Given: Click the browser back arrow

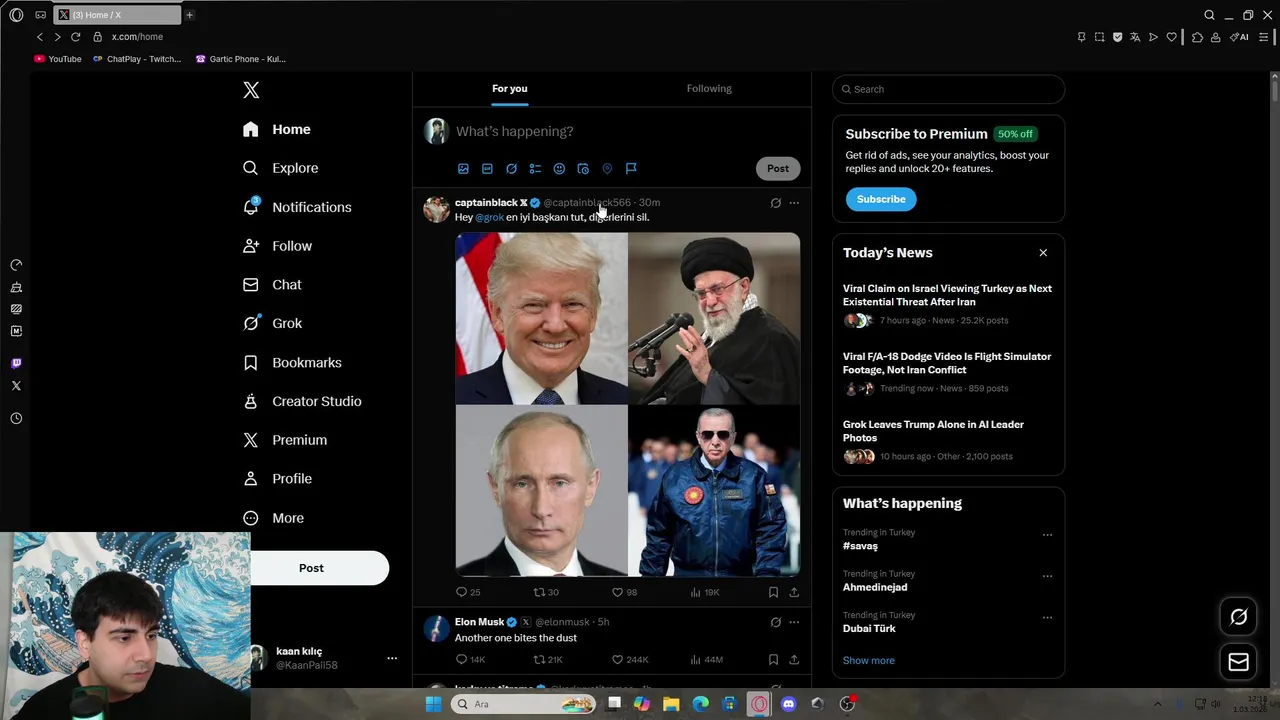Looking at the screenshot, I should 40,37.
